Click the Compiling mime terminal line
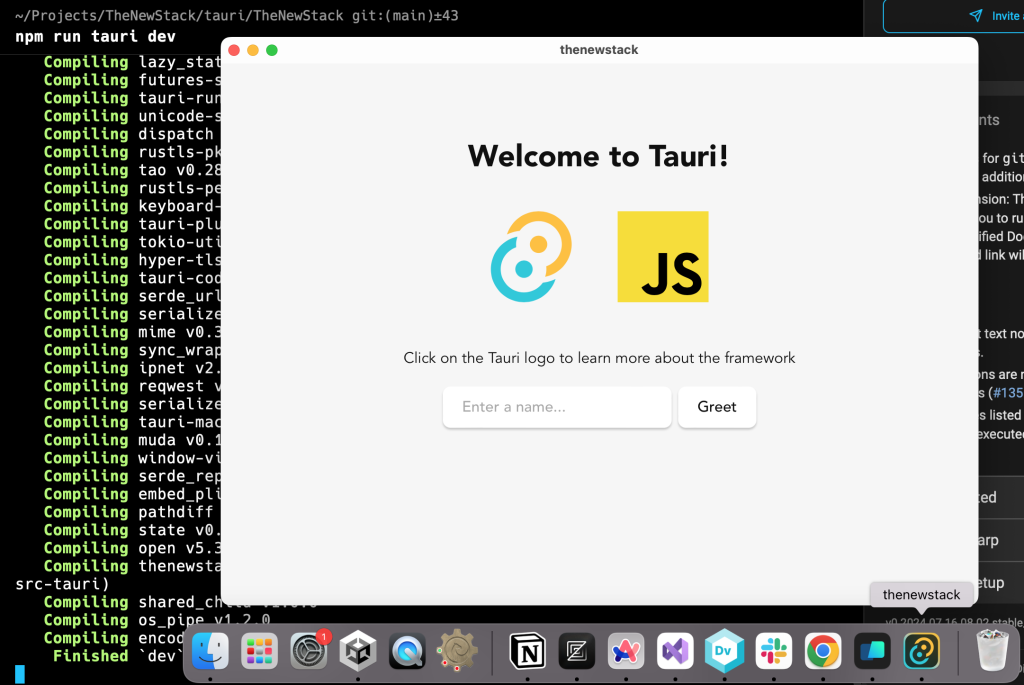The width and height of the screenshot is (1024, 685). tap(132, 332)
